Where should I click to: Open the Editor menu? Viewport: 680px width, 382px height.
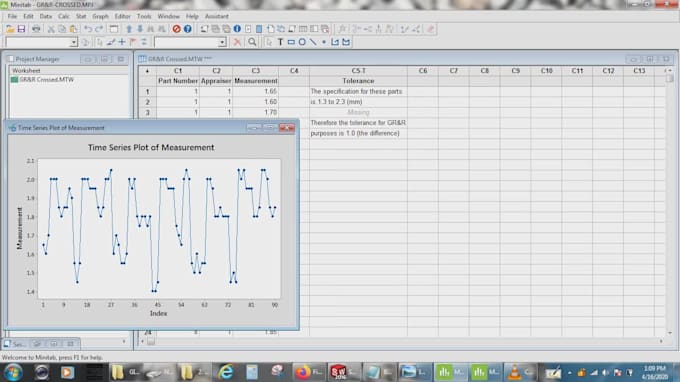tap(122, 16)
